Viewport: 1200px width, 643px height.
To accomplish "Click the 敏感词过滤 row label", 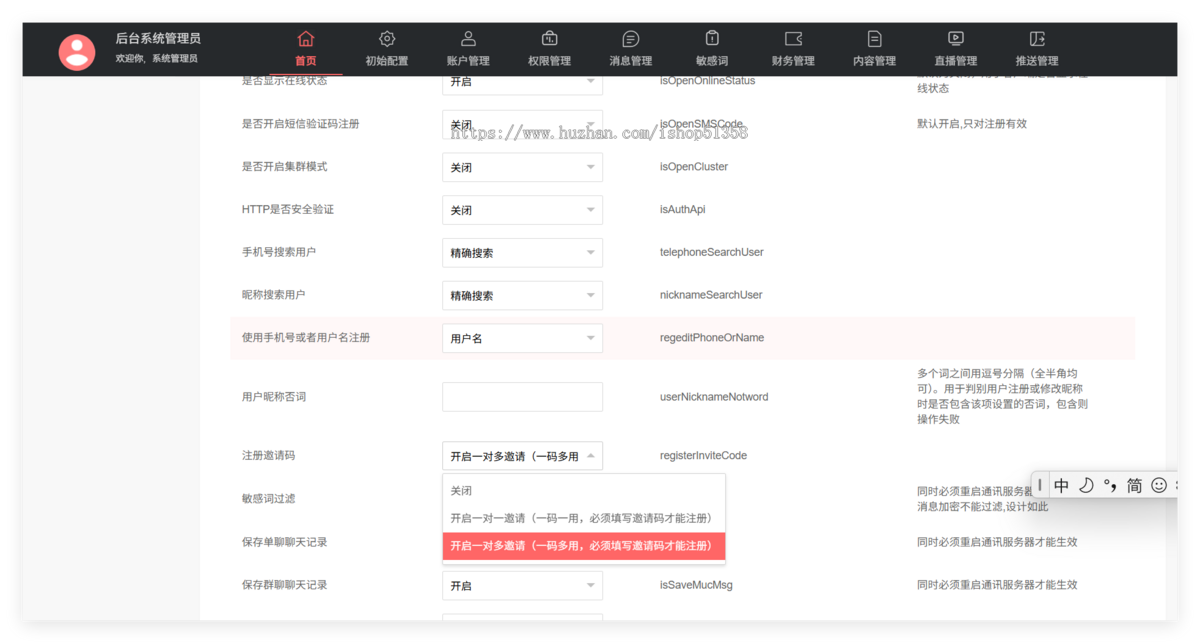I will pyautogui.click(x=268, y=498).
